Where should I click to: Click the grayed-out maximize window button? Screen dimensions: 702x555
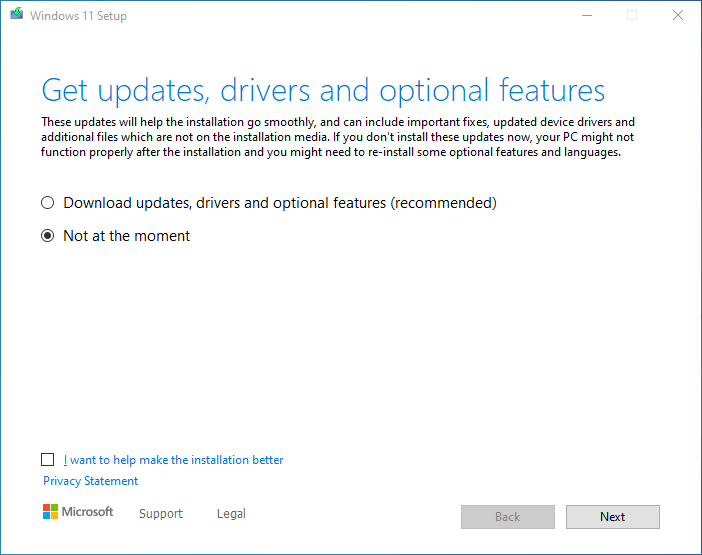point(632,16)
